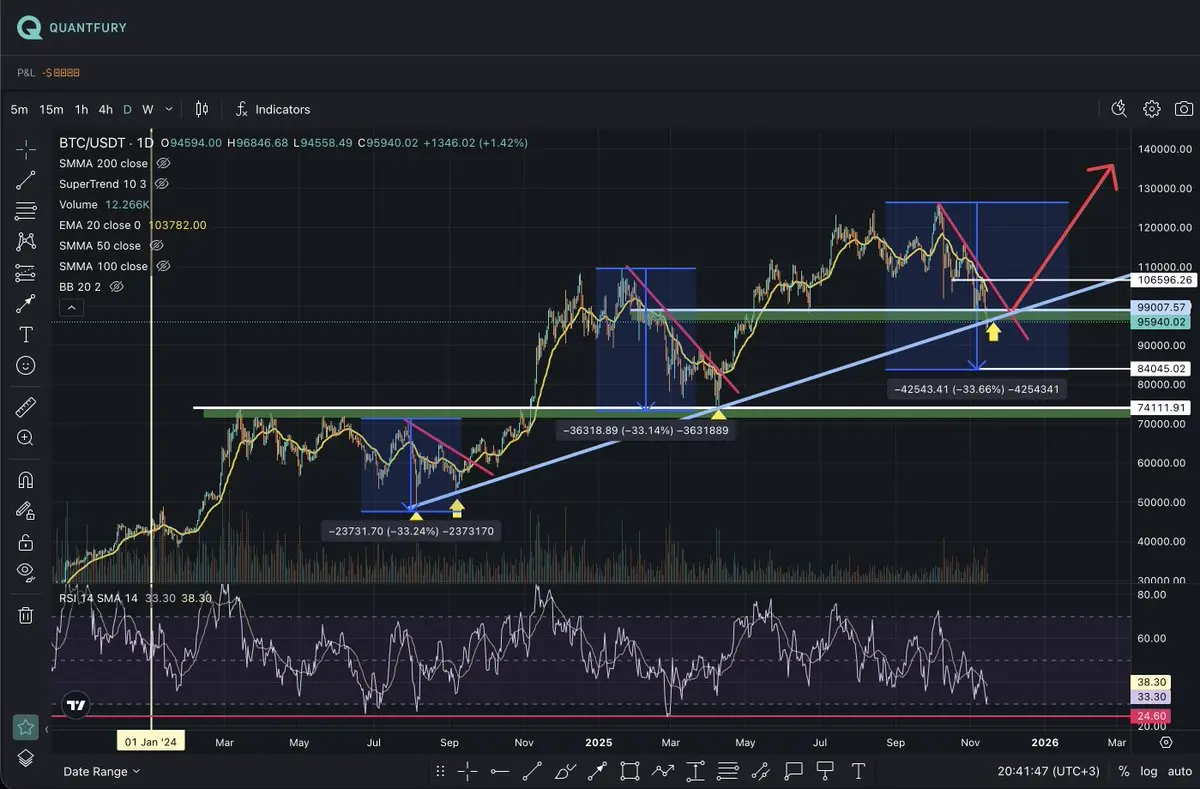1200x789 pixels.
Task: Select the path zigzag tool in bottom toolbar
Action: 663,771
